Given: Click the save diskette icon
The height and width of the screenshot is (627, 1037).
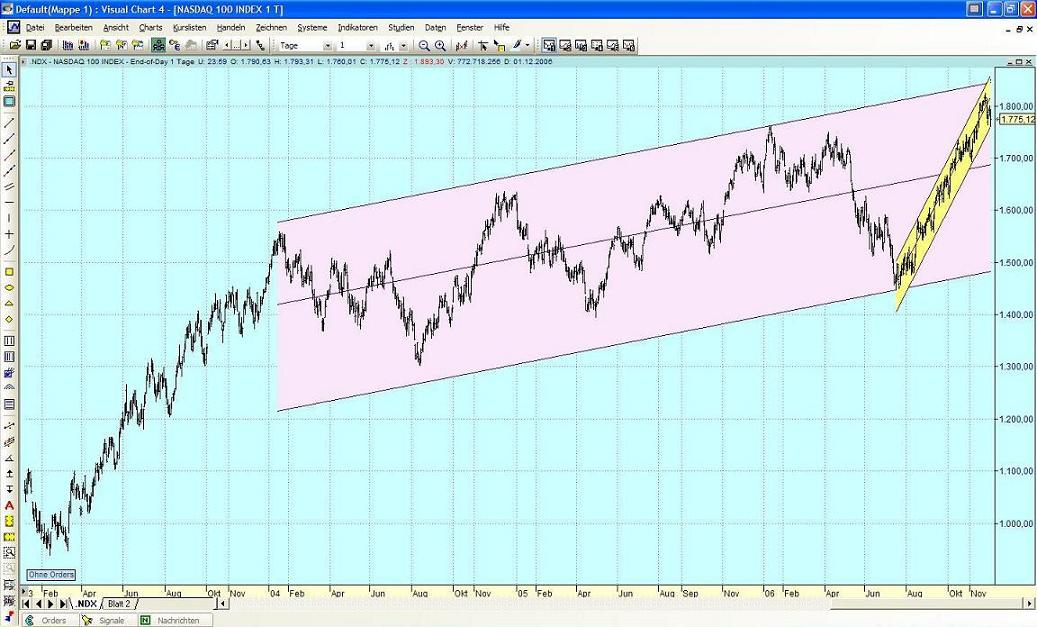Looking at the screenshot, I should click(32, 46).
